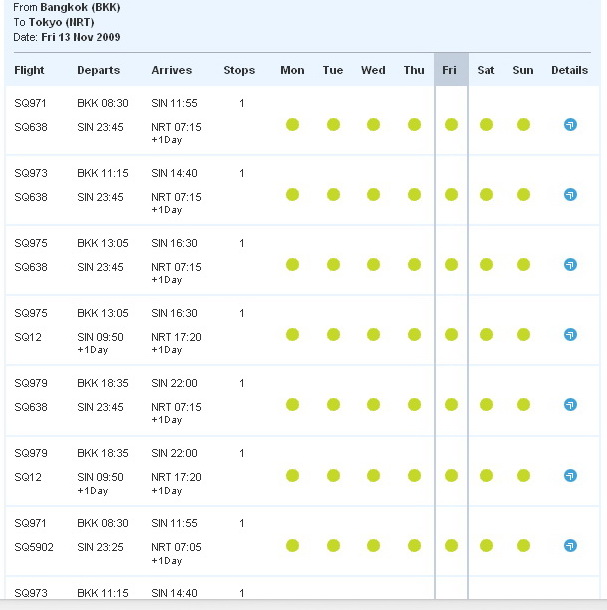This screenshot has width=607, height=610.
Task: Click the 'Tokyo (NRT)' destination text
Action: [61, 22]
